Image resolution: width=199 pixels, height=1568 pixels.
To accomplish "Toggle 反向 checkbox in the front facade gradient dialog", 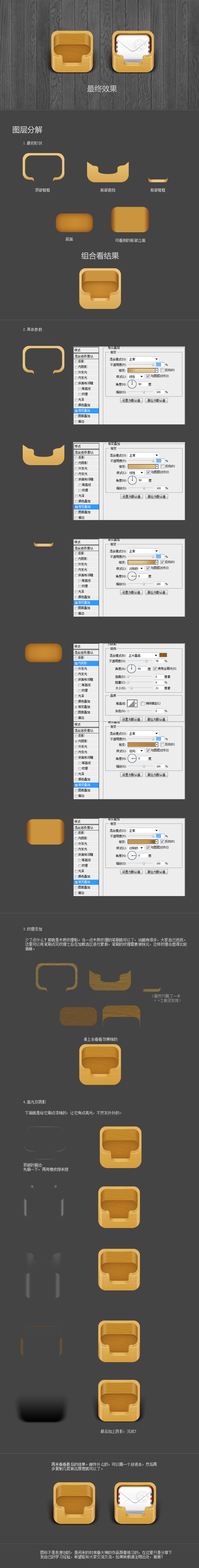I will [163, 841].
